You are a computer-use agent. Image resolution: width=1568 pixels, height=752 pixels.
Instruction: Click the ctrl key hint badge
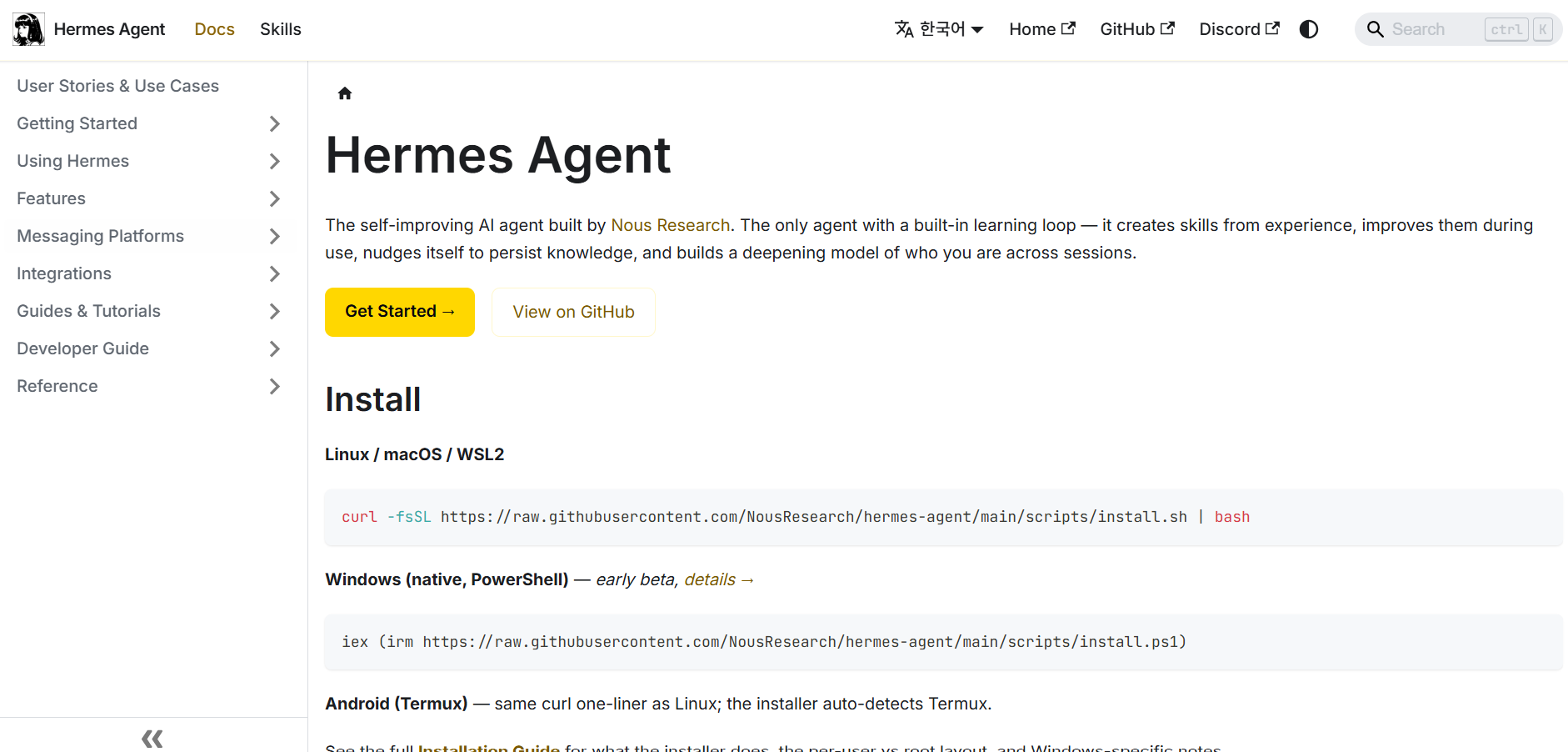(1506, 29)
